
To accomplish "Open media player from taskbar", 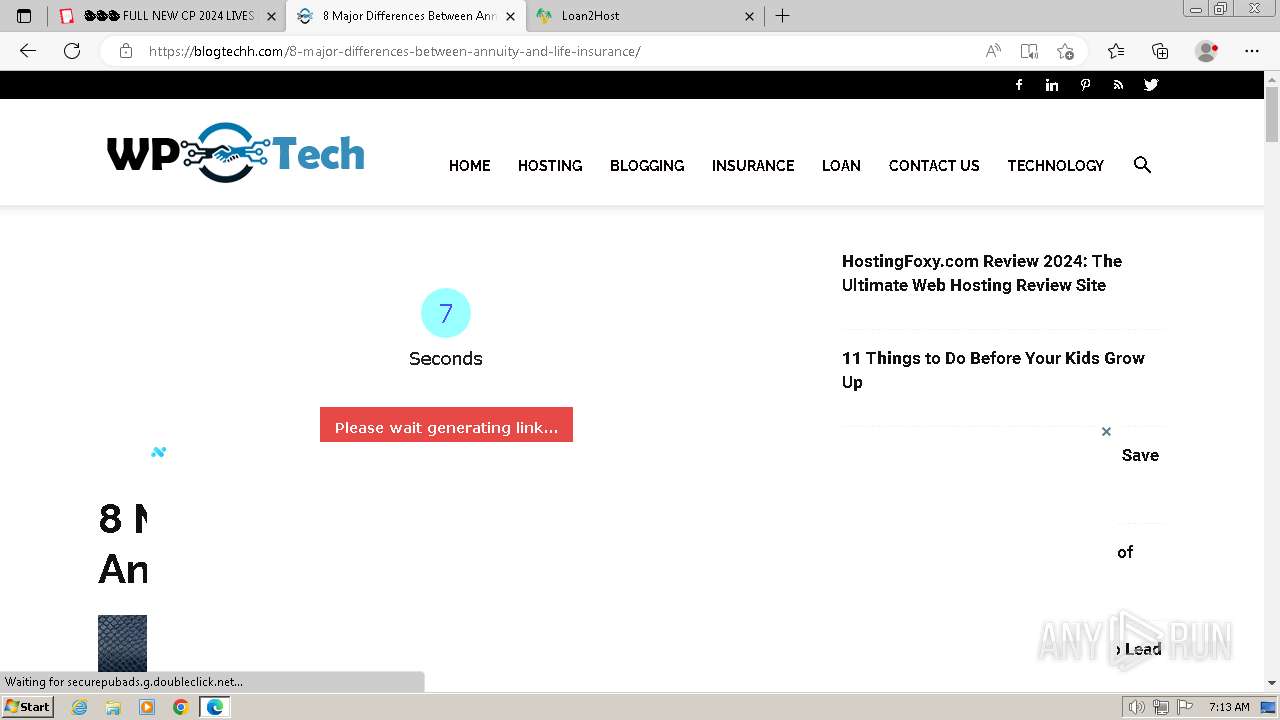I will tap(147, 707).
